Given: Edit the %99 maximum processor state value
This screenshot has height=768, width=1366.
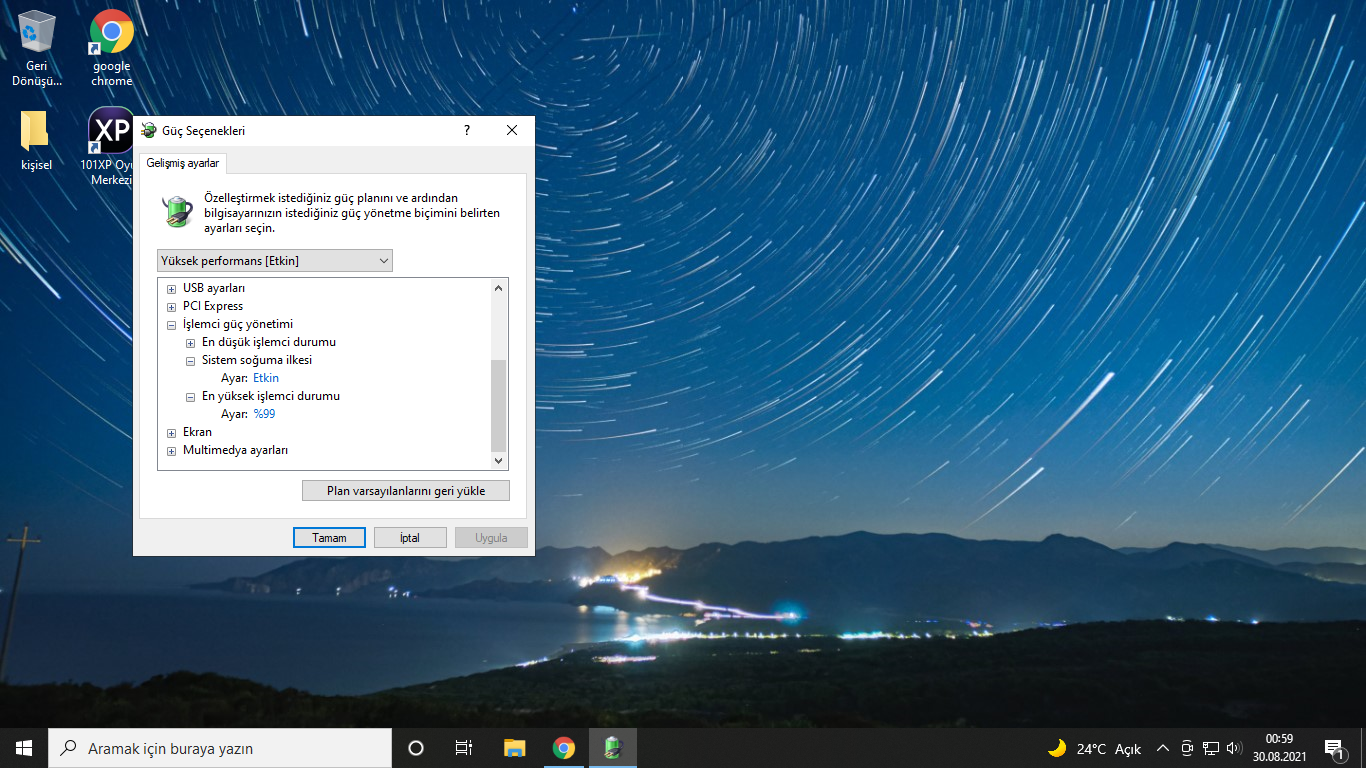Looking at the screenshot, I should 264,414.
